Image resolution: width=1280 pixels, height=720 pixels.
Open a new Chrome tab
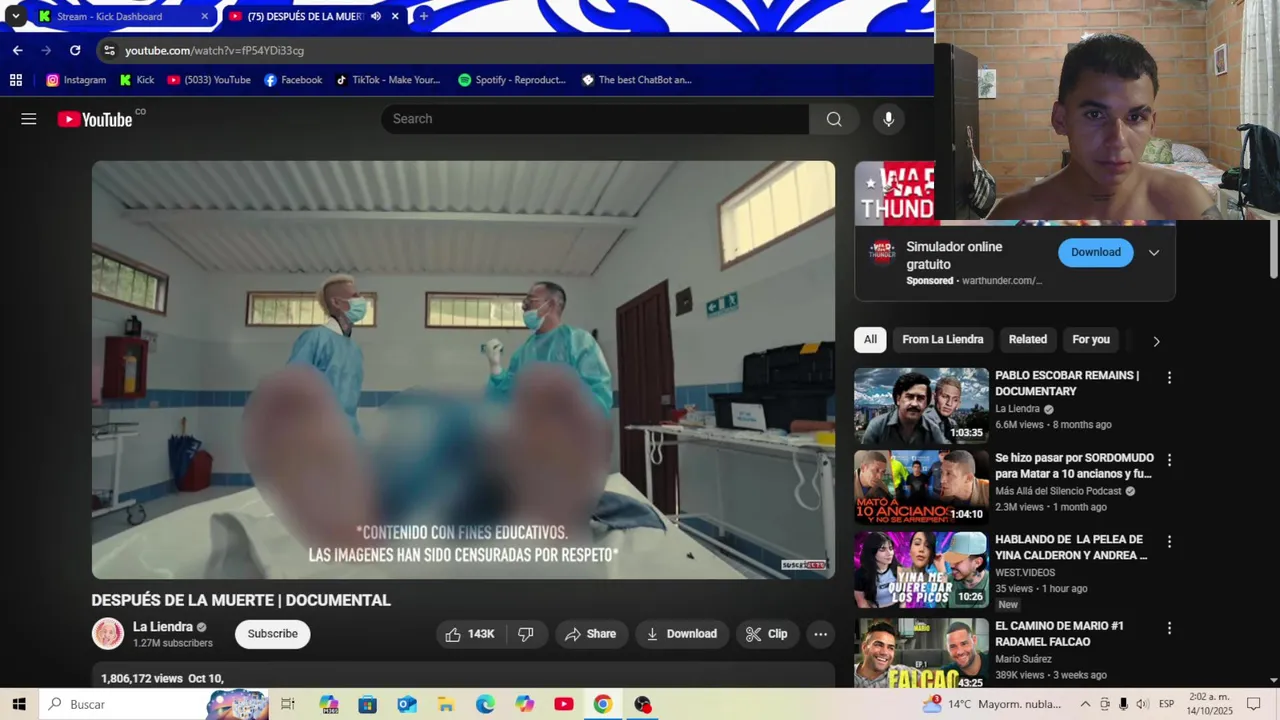click(424, 16)
